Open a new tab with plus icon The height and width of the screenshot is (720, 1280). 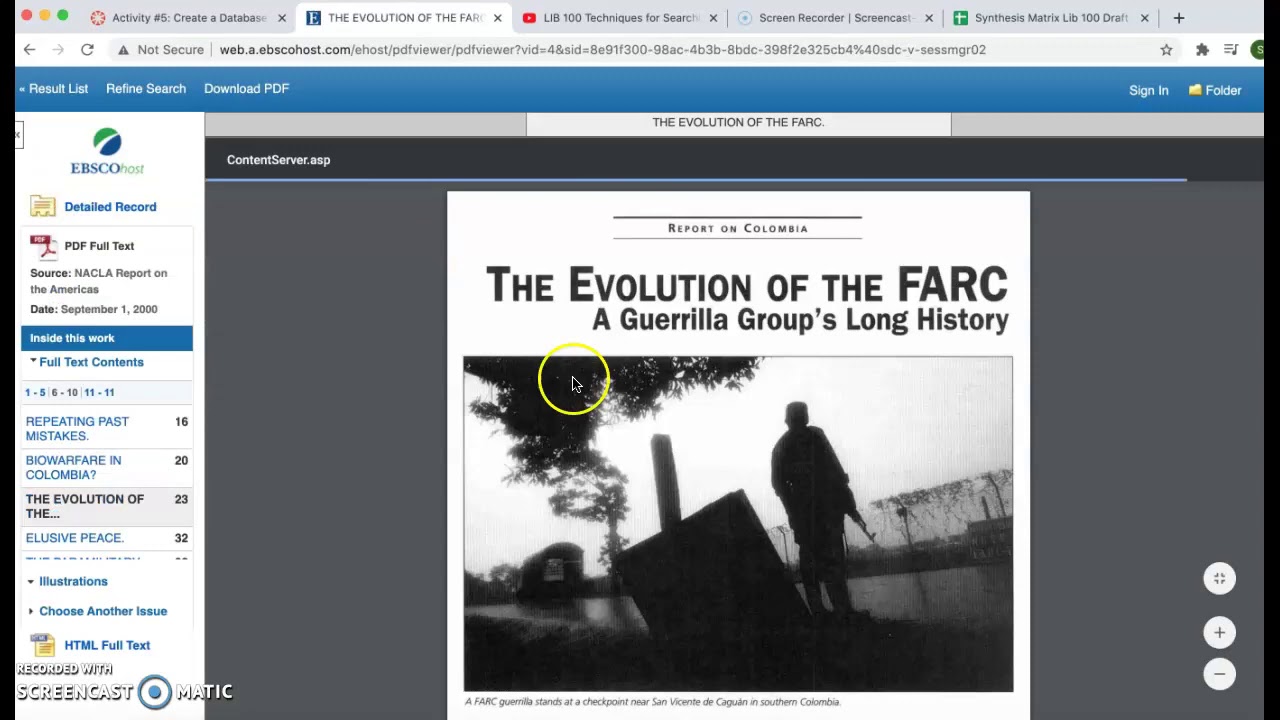[1179, 18]
